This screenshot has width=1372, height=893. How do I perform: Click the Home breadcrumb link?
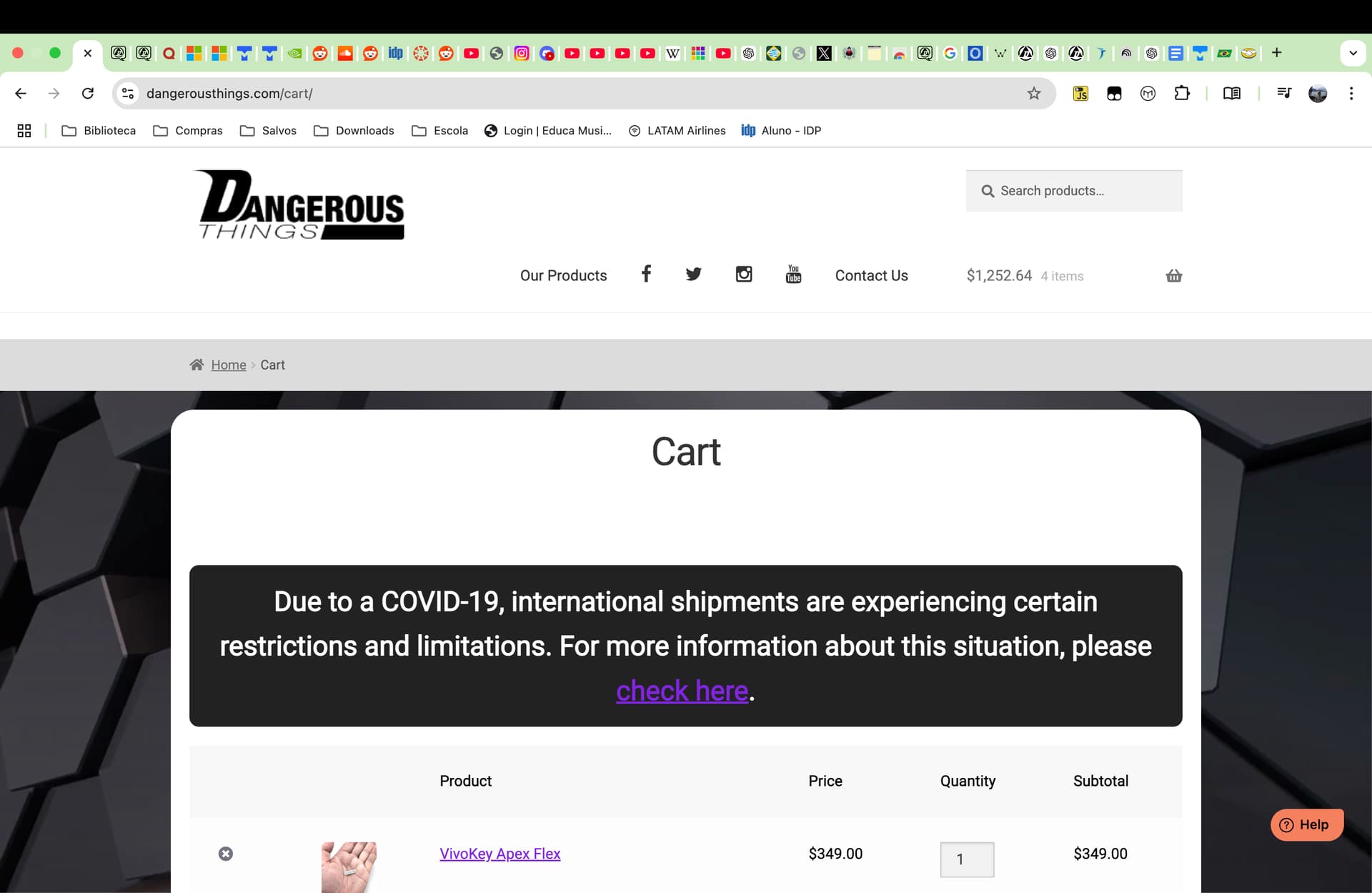tap(229, 365)
